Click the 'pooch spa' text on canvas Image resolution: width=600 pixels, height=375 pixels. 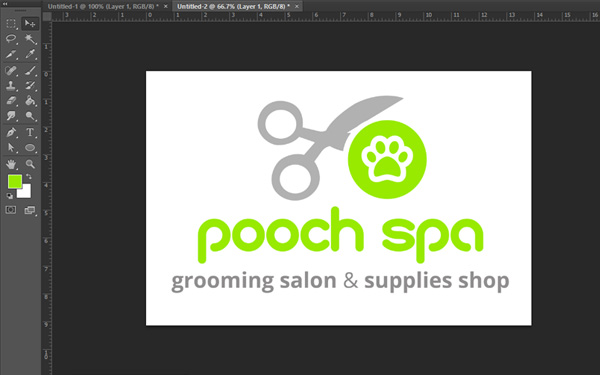click(340, 235)
